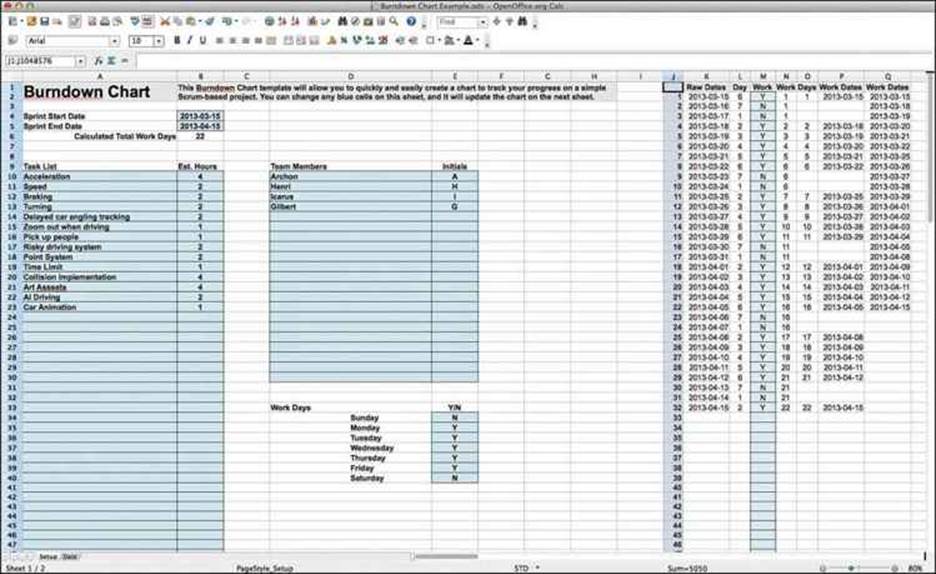Open the Name Box dropdown arrow

(x=80, y=61)
